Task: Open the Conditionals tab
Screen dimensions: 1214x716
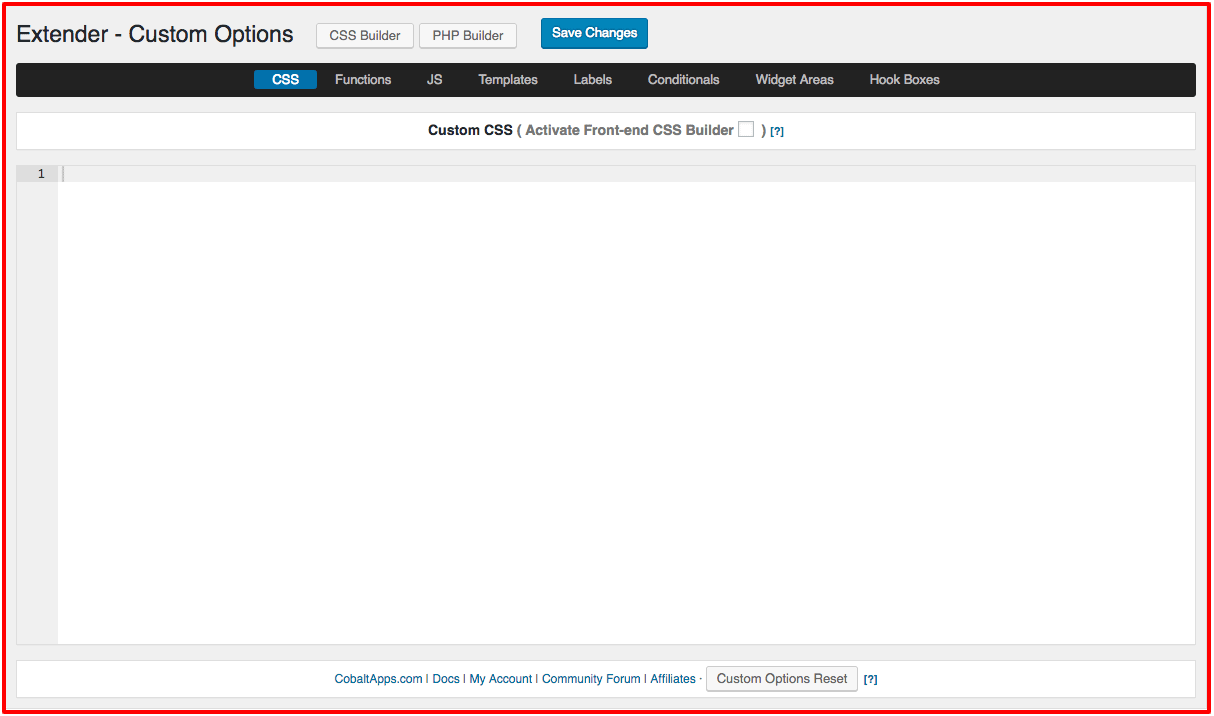Action: coord(683,80)
